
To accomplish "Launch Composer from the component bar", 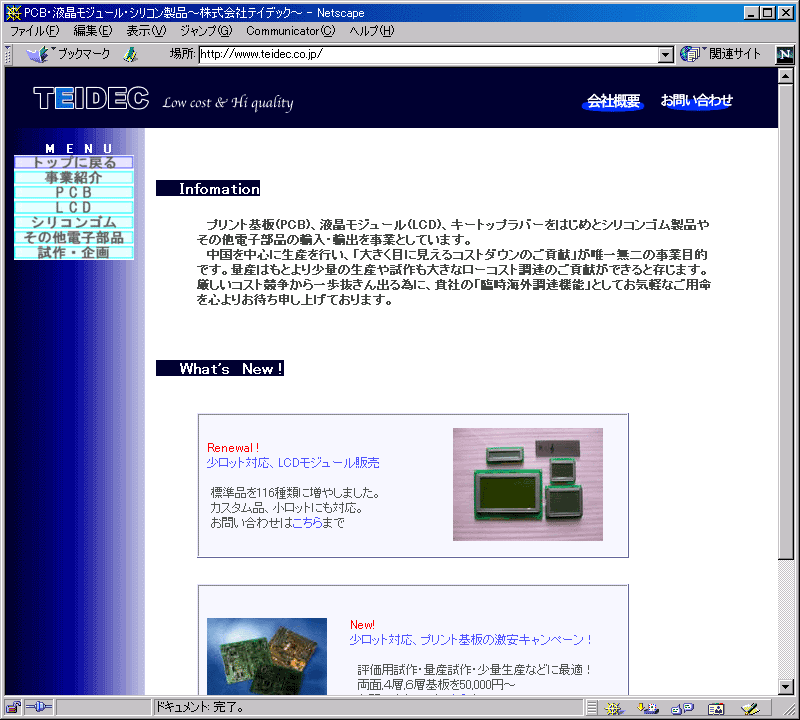I will (750, 708).
